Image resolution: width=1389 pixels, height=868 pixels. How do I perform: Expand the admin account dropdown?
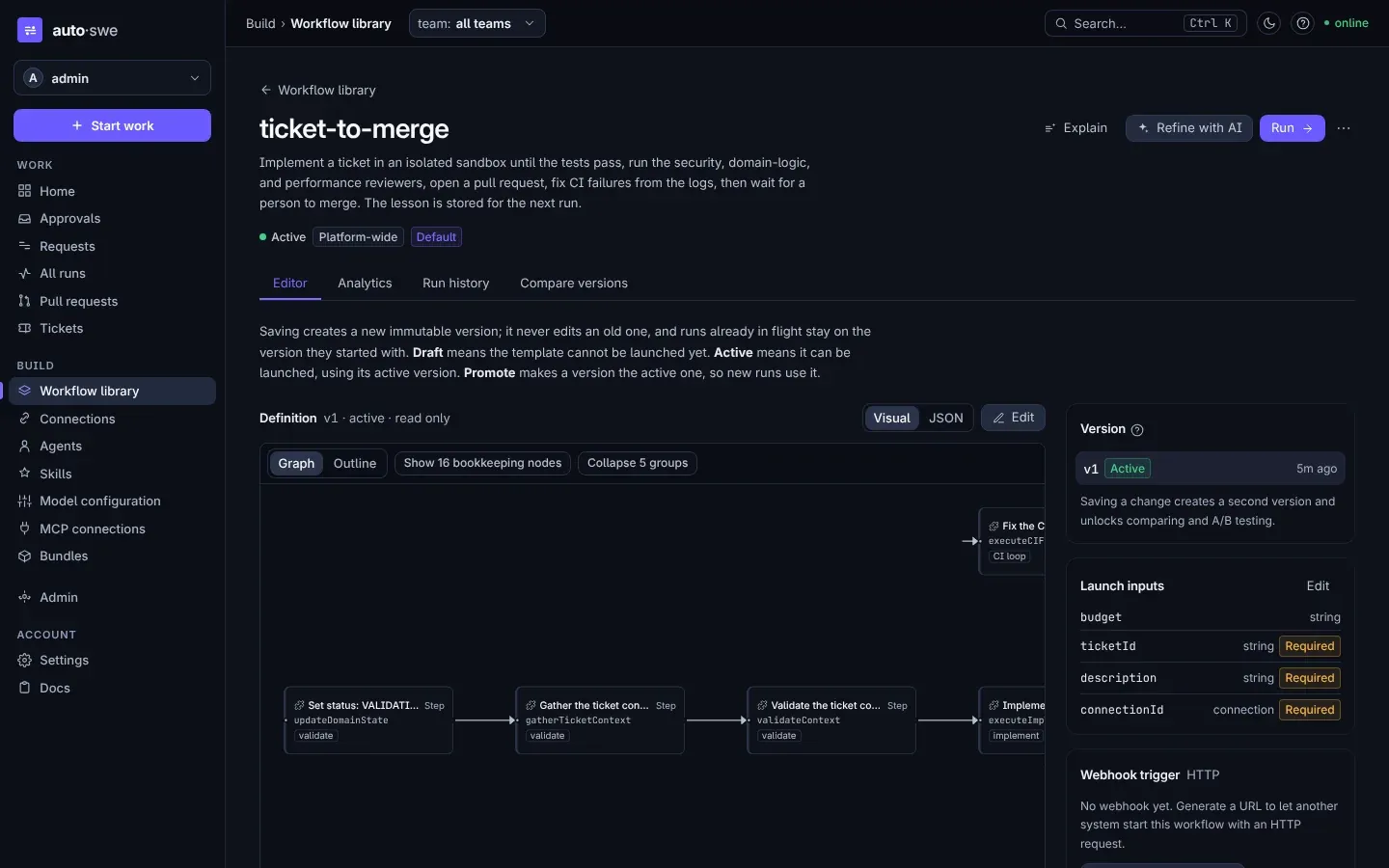112,78
